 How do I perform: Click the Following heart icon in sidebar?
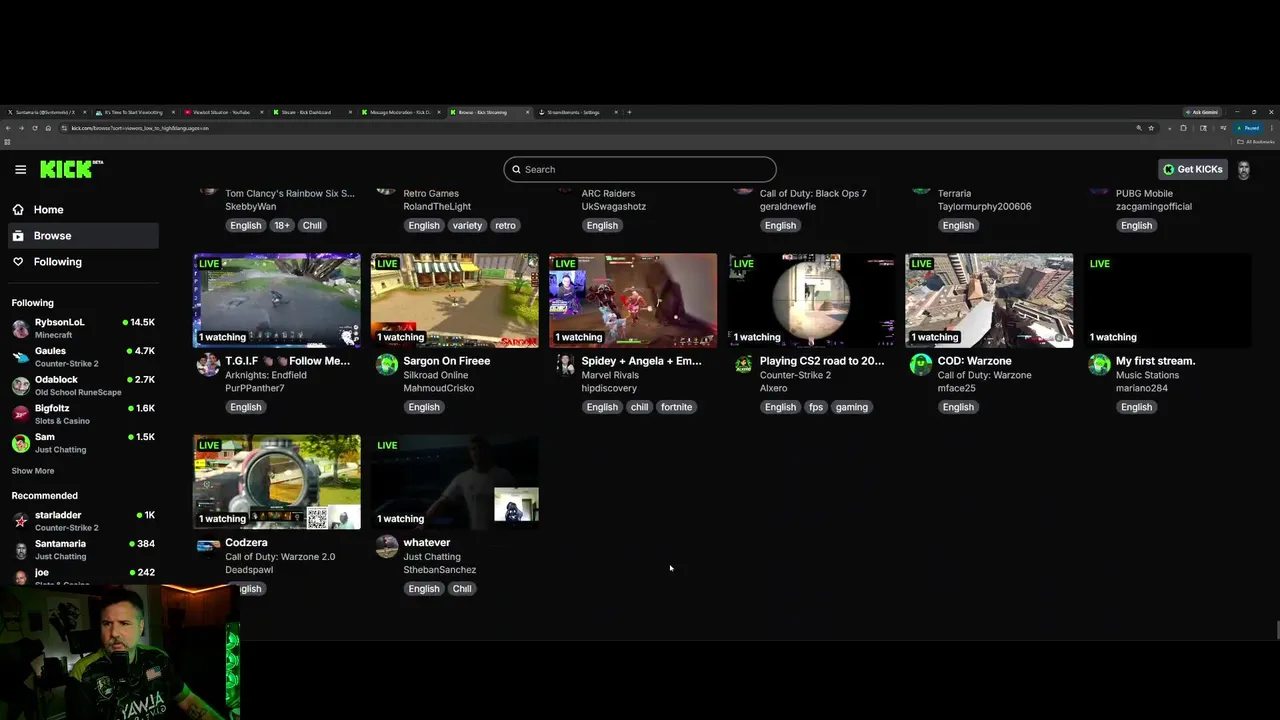(x=18, y=262)
